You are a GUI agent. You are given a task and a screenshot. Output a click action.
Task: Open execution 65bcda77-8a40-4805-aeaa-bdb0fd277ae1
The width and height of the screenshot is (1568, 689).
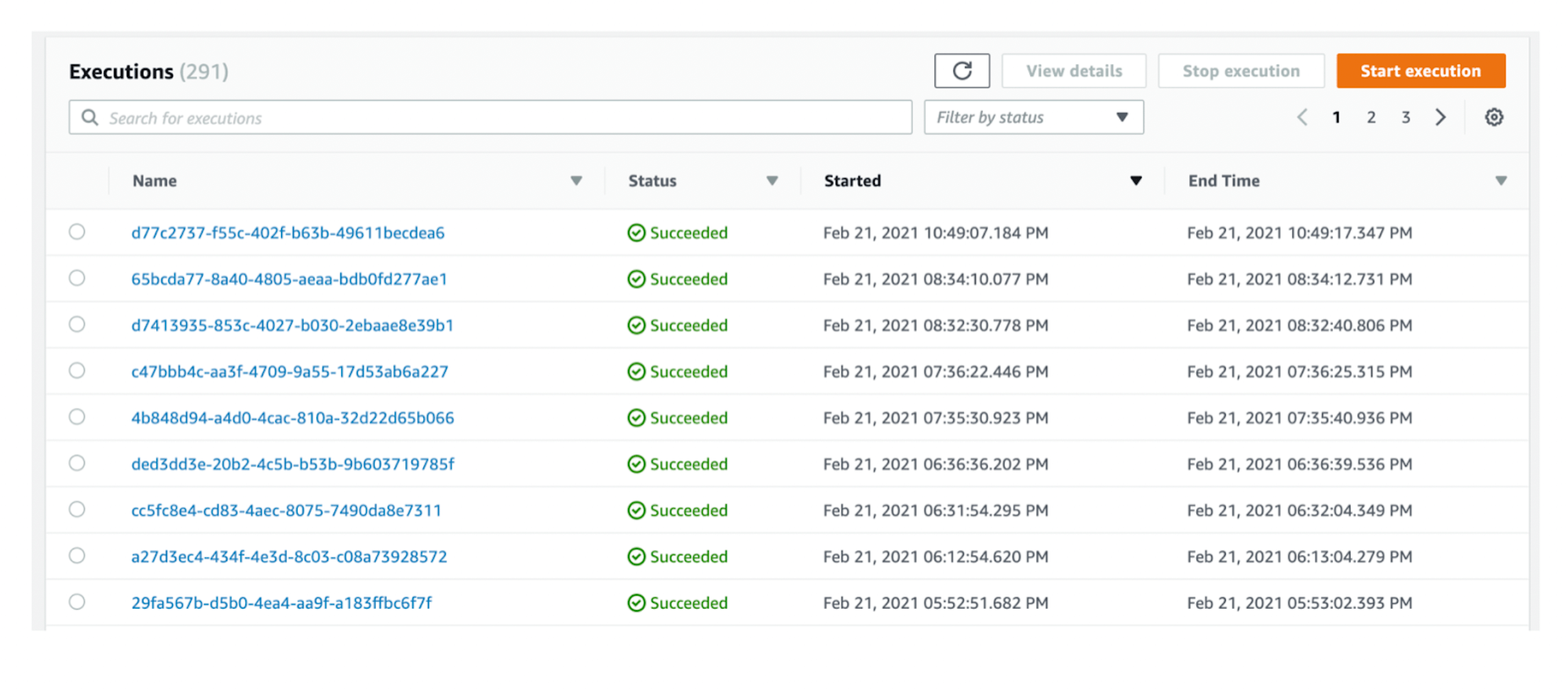click(x=289, y=279)
